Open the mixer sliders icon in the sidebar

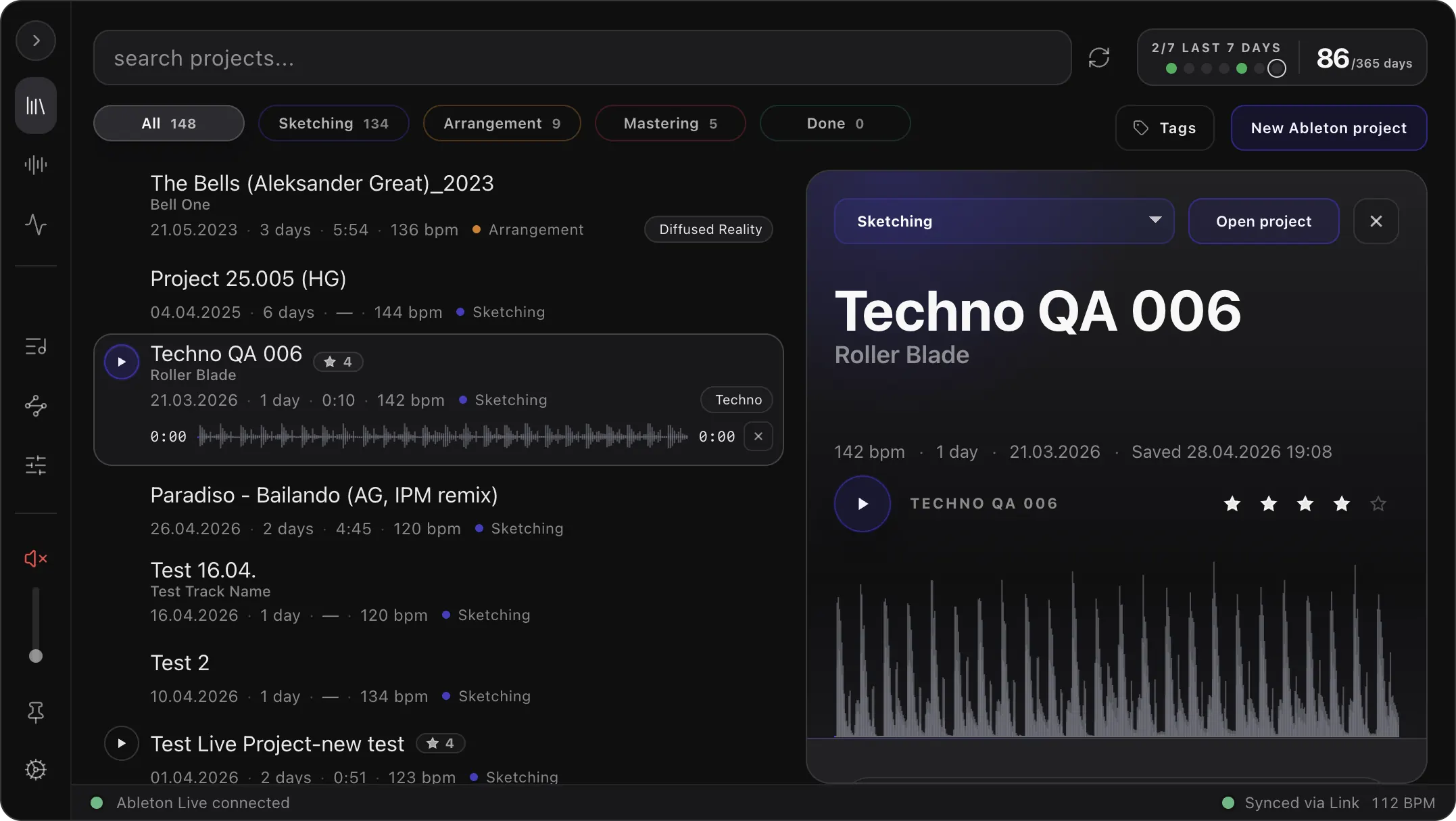point(36,465)
